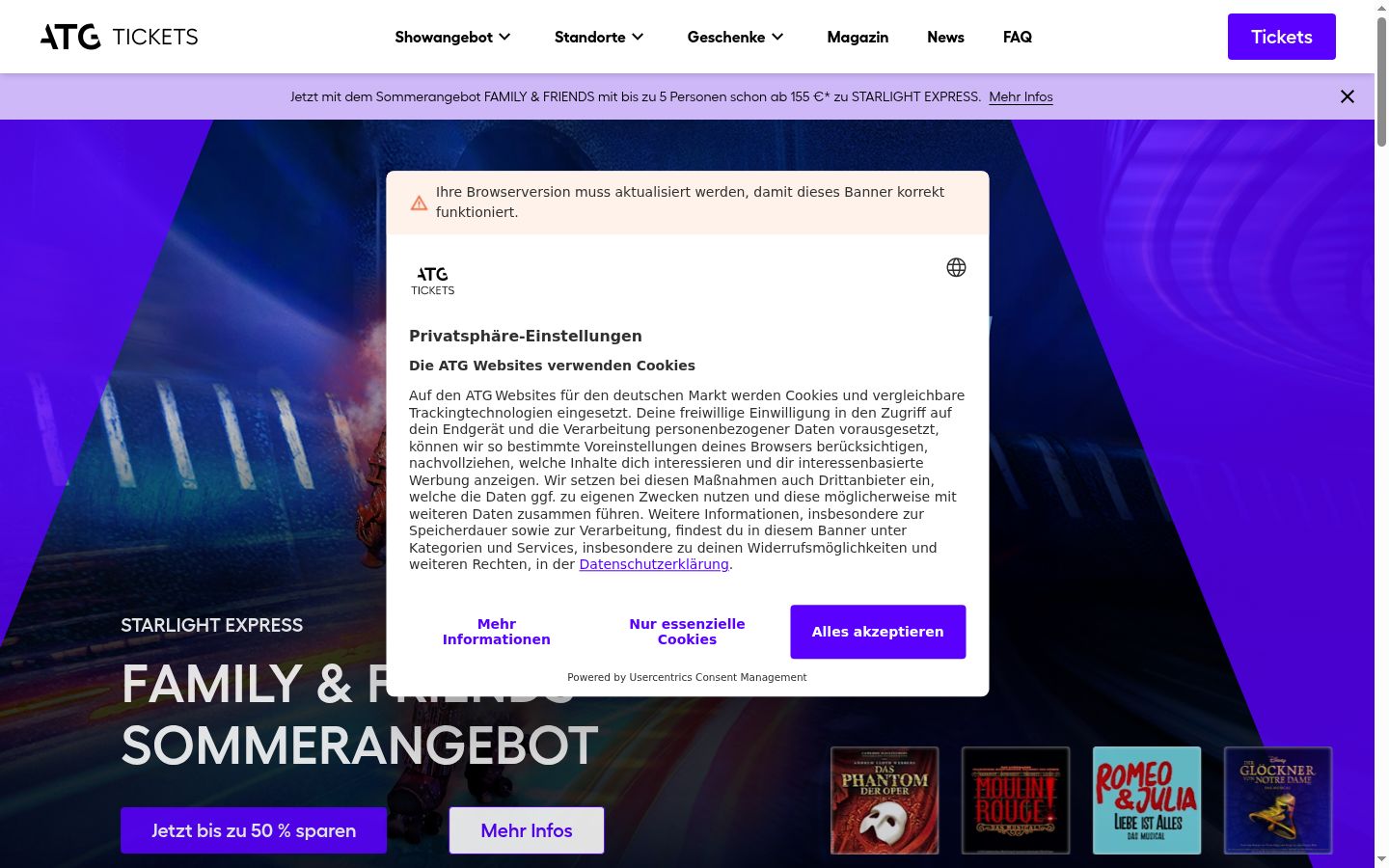
Task: Follow the Mehr Infos link in promo banner
Action: click(x=1021, y=96)
